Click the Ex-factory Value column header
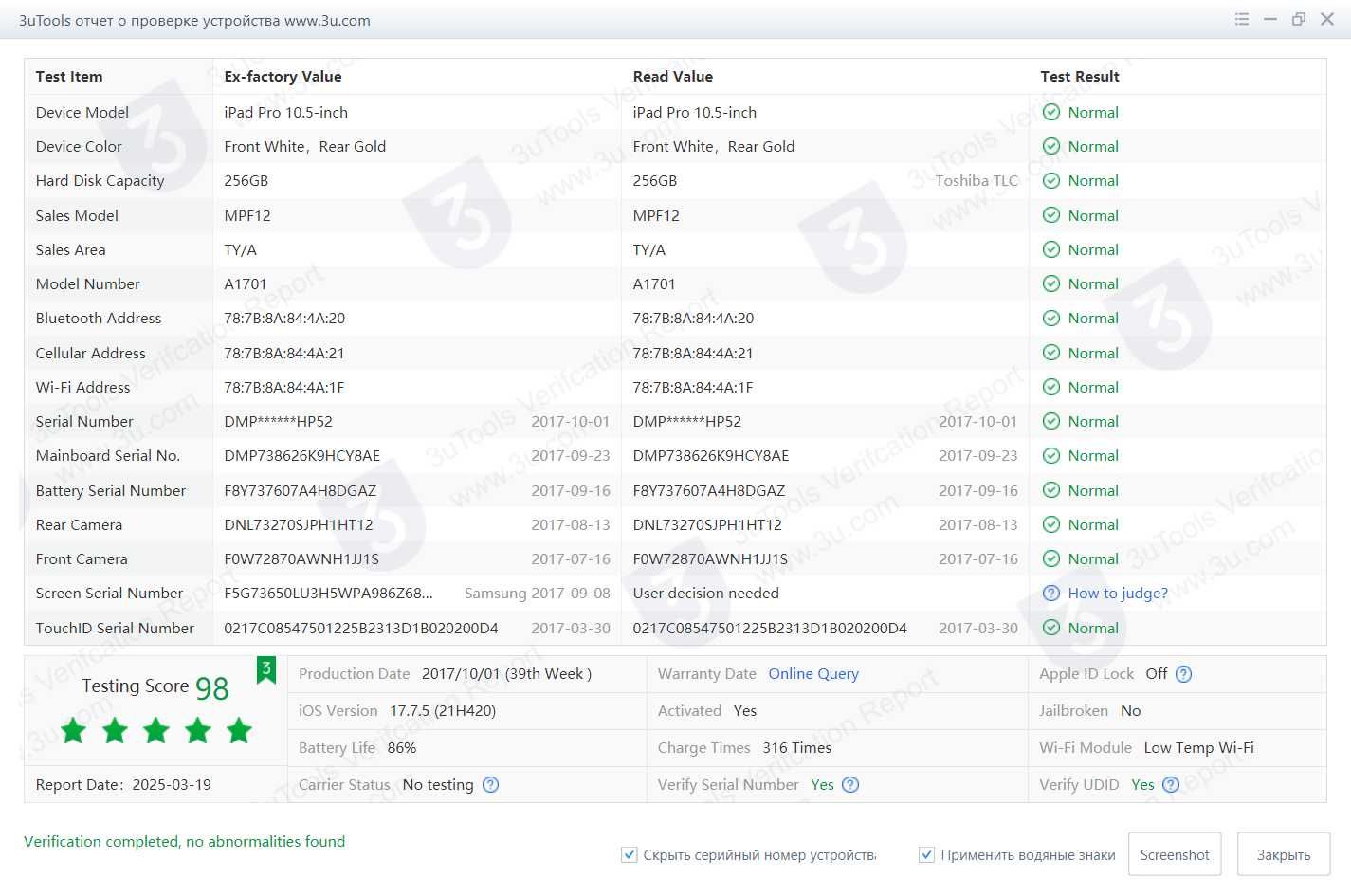Screen dimensions: 1351x896 [x=283, y=77]
